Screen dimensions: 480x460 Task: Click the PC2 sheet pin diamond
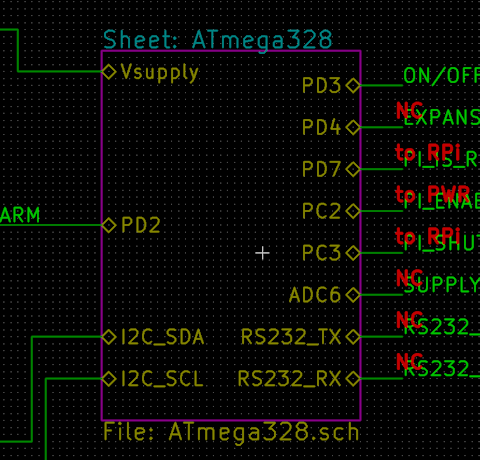[353, 211]
